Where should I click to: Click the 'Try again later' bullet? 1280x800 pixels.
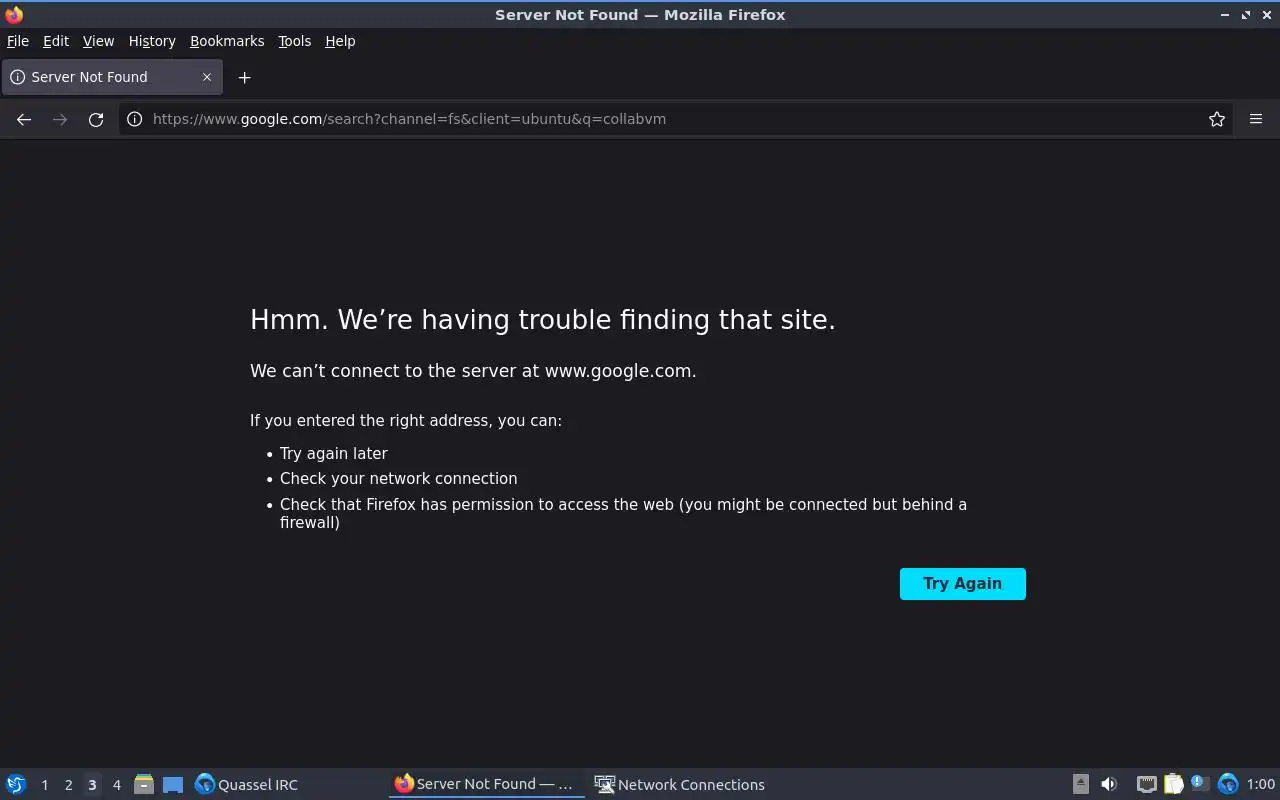pyautogui.click(x=334, y=453)
